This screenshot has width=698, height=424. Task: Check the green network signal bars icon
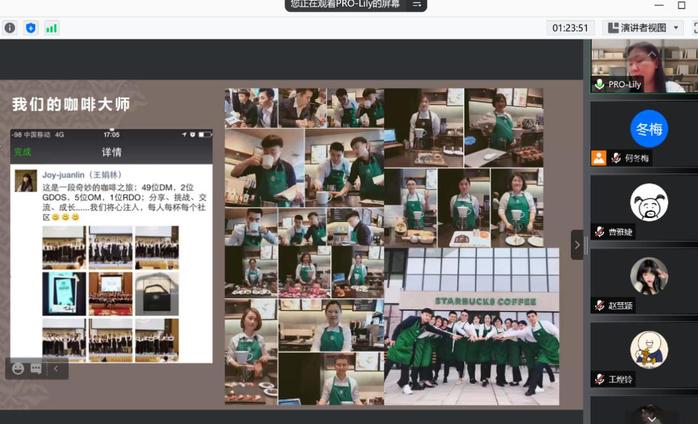(x=52, y=29)
